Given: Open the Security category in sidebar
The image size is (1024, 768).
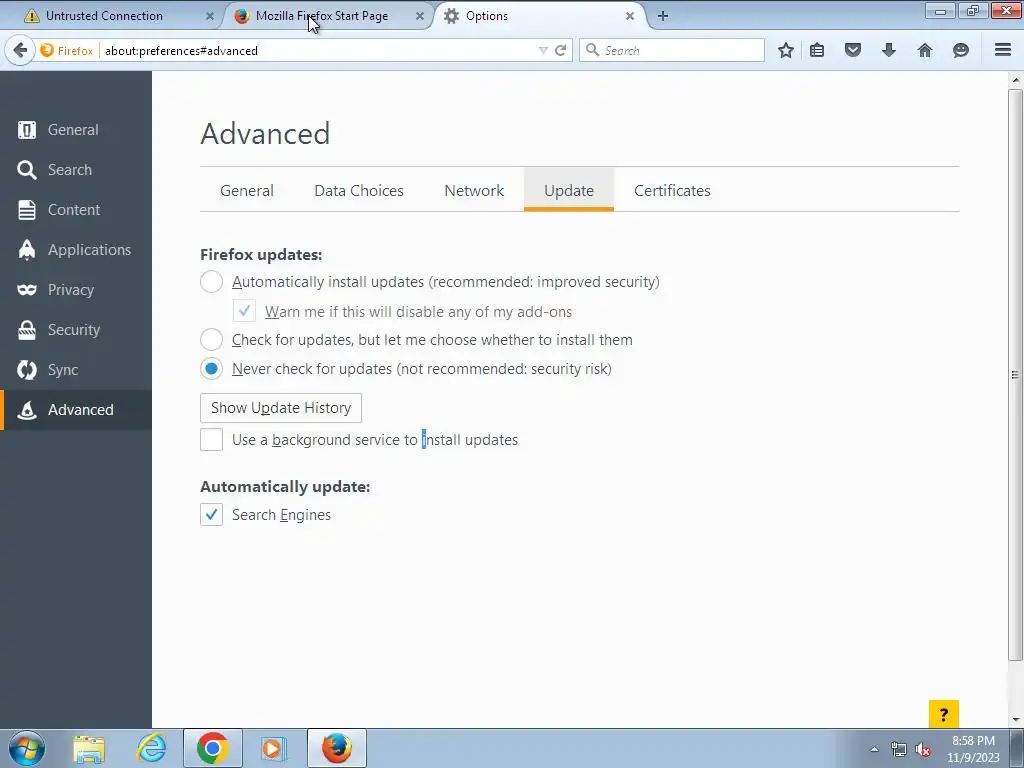Looking at the screenshot, I should click(x=76, y=330).
